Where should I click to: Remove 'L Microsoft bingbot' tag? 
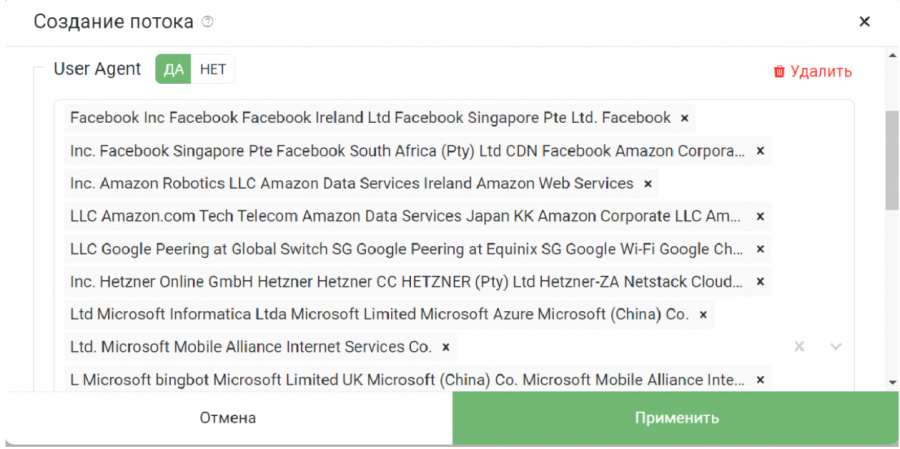(x=760, y=380)
